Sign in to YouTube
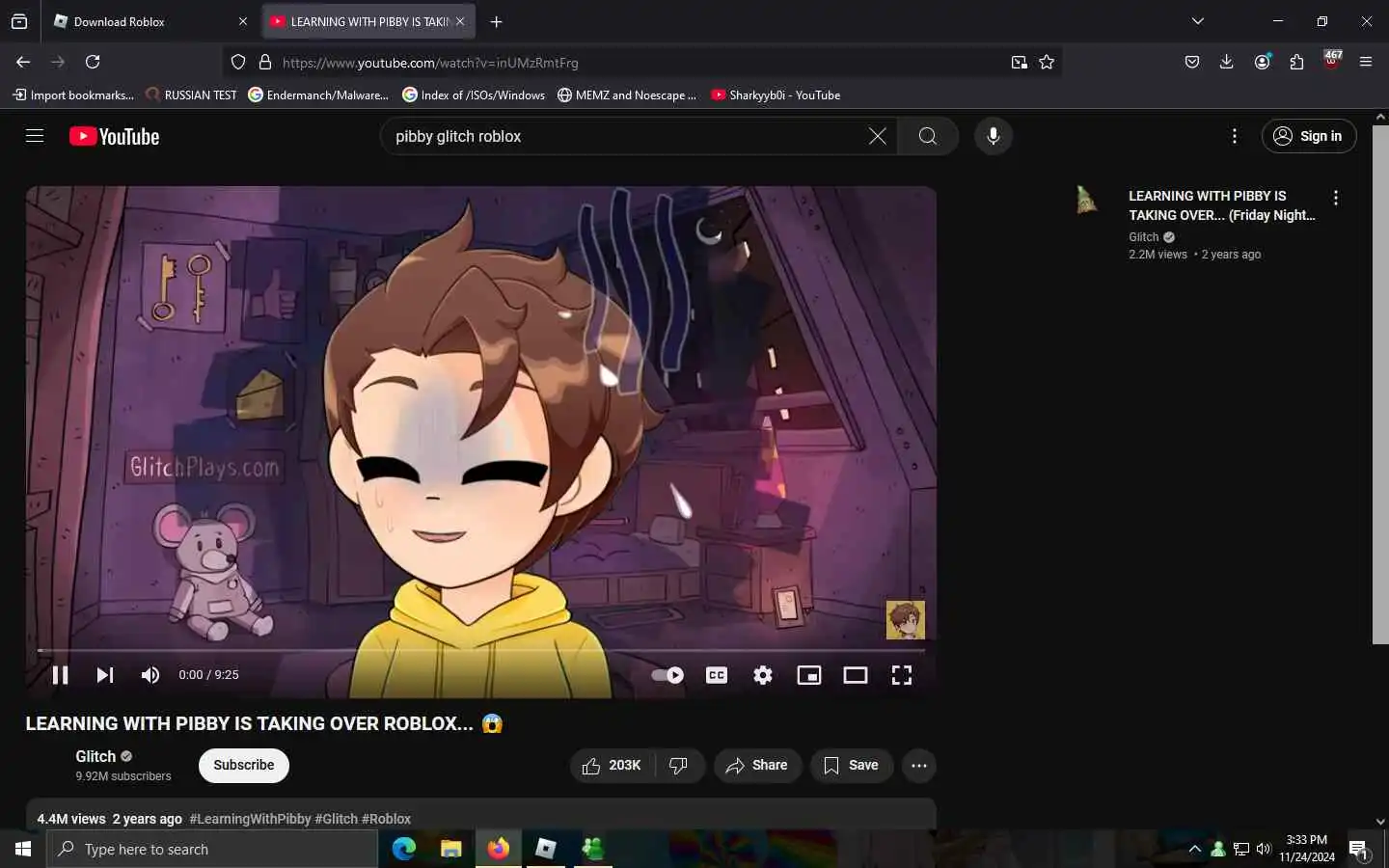1389x868 pixels. (1309, 136)
